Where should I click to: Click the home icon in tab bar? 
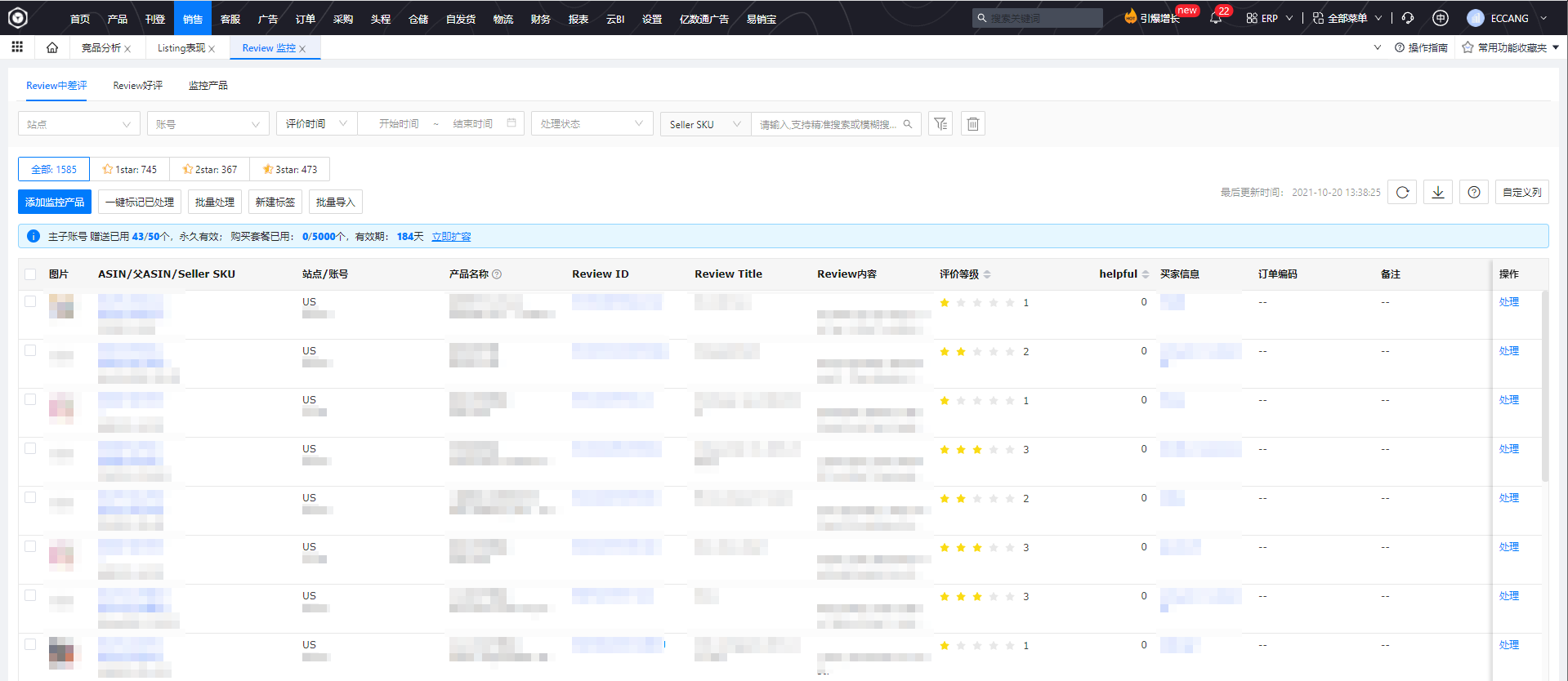52,48
